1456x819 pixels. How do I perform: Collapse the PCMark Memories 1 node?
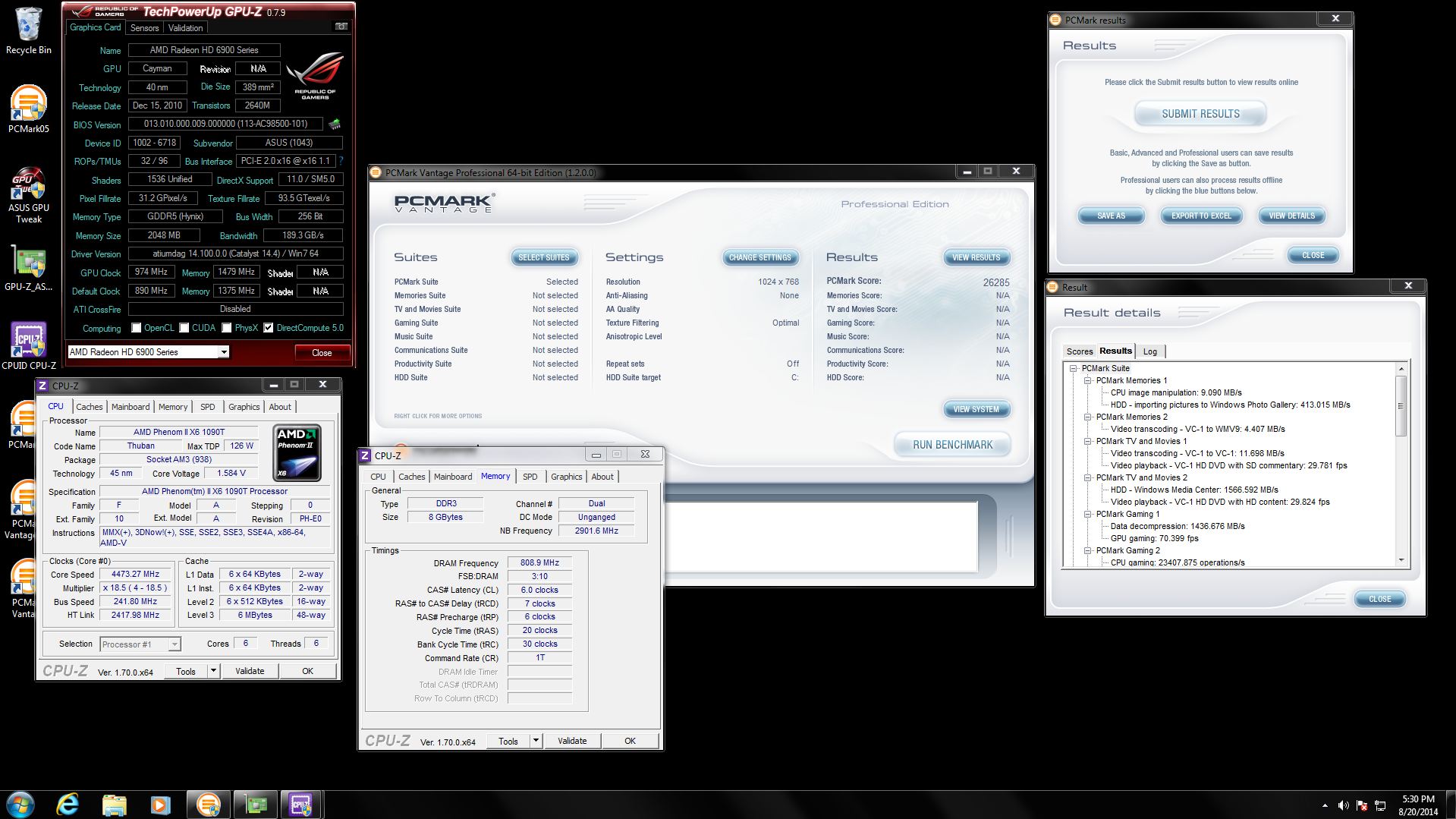[1087, 380]
